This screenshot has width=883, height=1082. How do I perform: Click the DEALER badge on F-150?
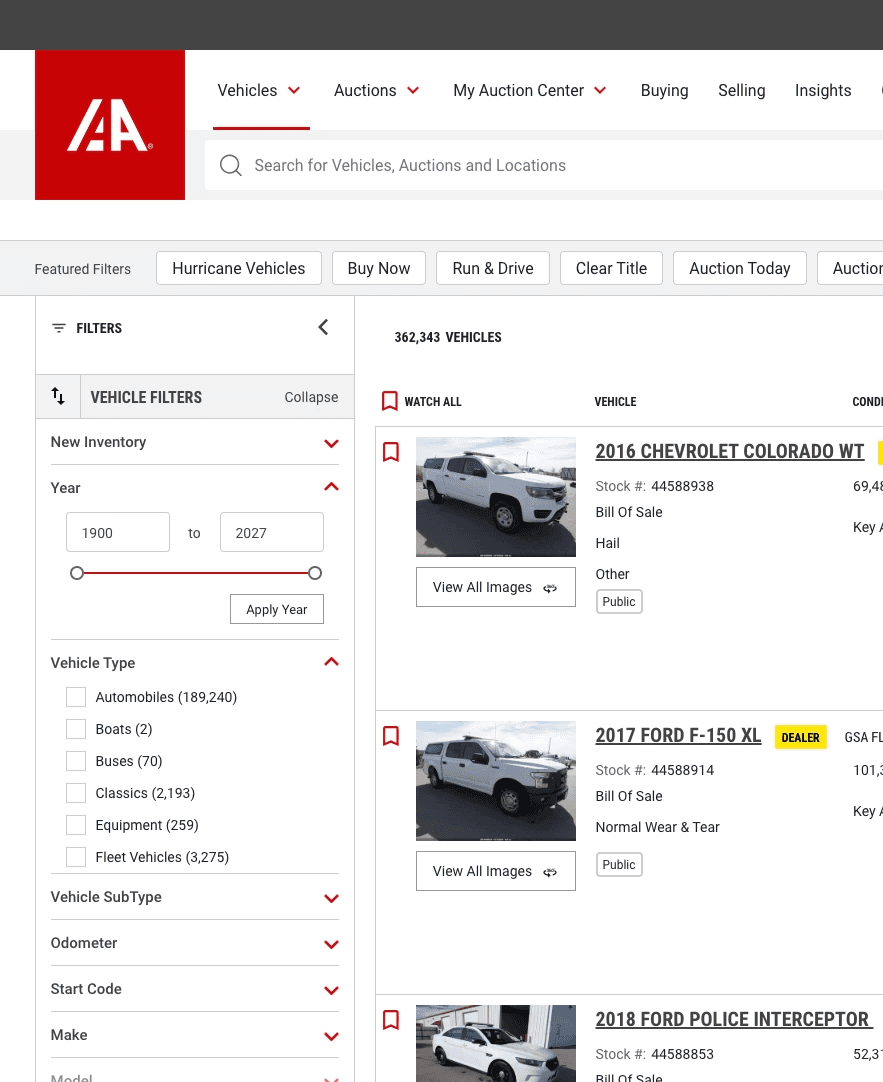(x=800, y=738)
